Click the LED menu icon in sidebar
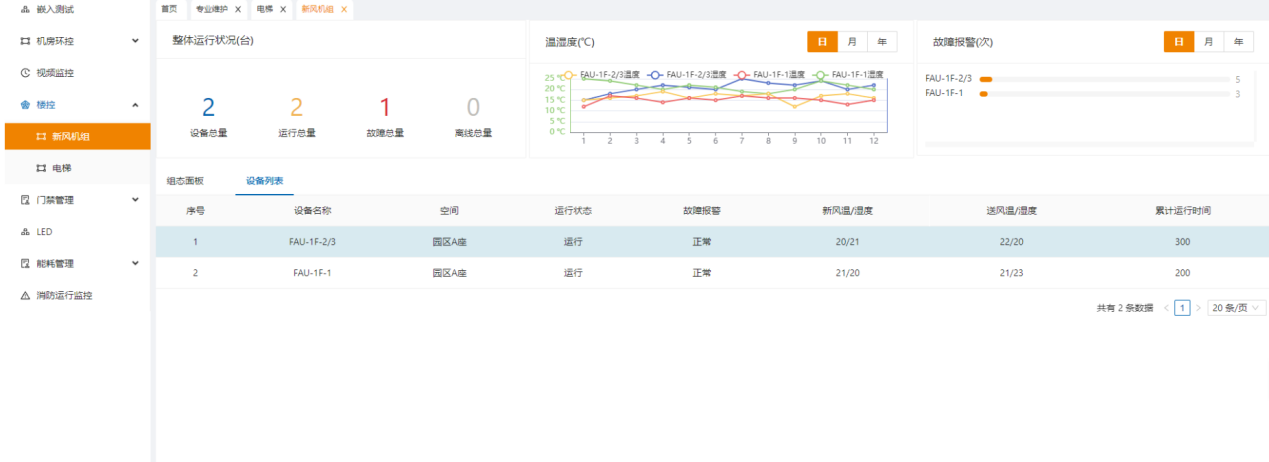 tap(25, 232)
